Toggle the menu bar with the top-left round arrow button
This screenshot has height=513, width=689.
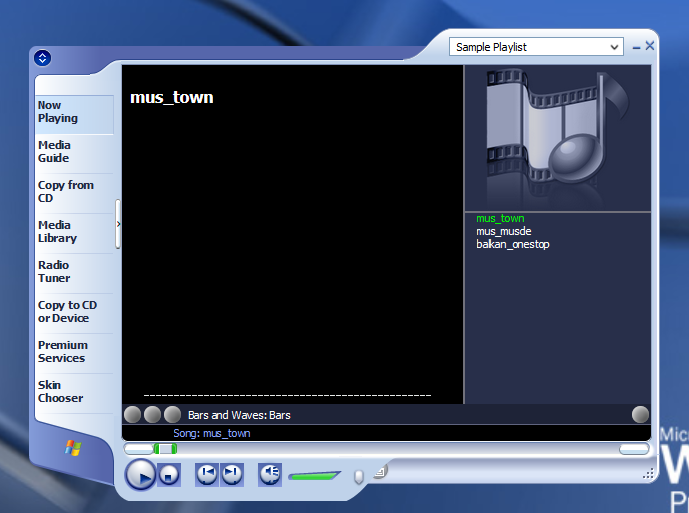tap(42, 58)
